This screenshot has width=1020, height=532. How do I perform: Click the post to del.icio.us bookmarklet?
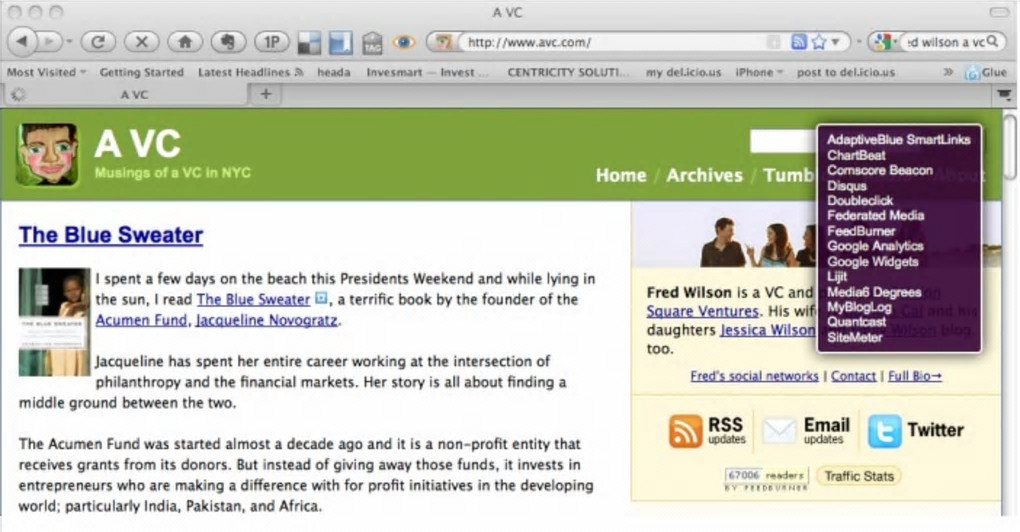(x=846, y=72)
